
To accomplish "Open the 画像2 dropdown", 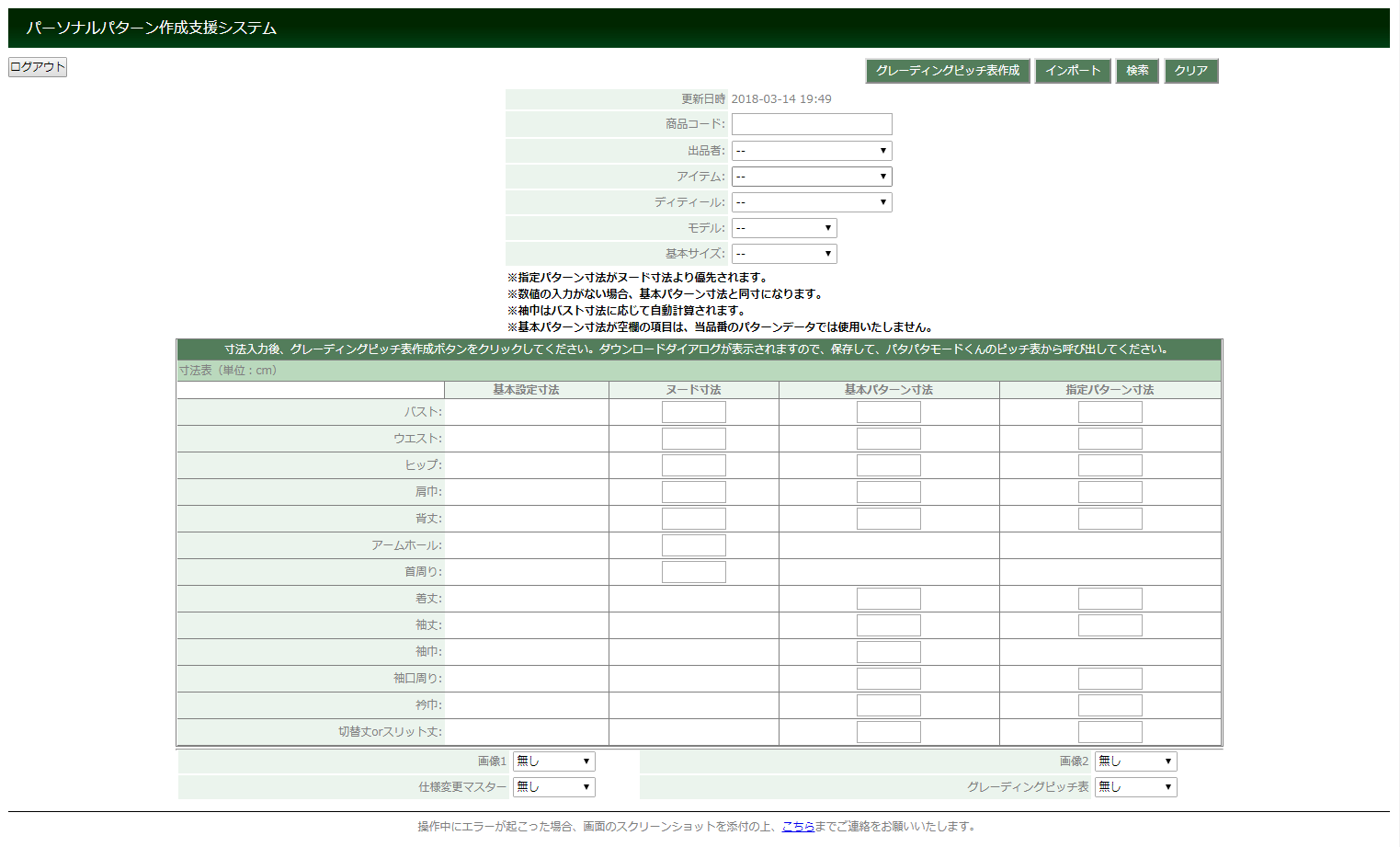I will coord(1135,761).
